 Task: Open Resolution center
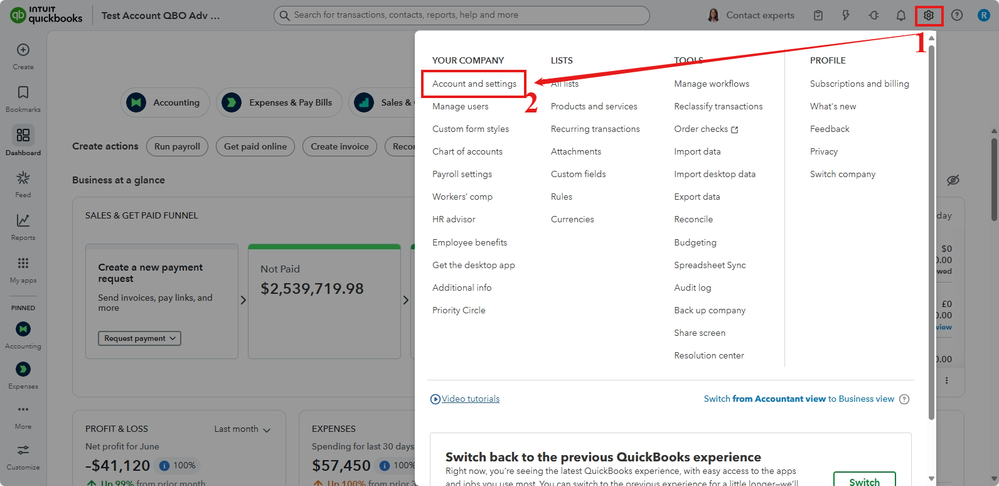point(709,355)
